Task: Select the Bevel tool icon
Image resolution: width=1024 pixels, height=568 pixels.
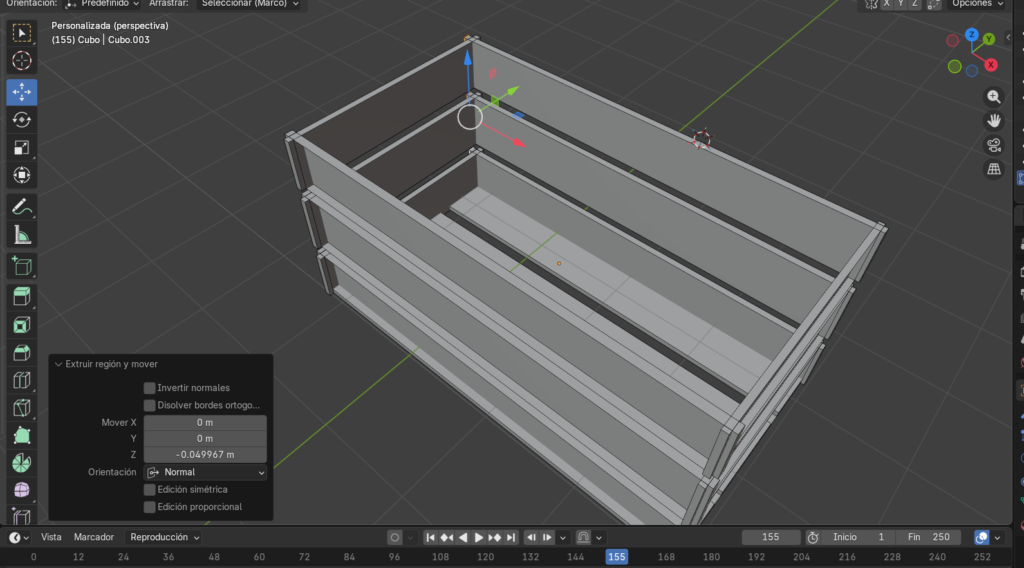Action: point(21,353)
